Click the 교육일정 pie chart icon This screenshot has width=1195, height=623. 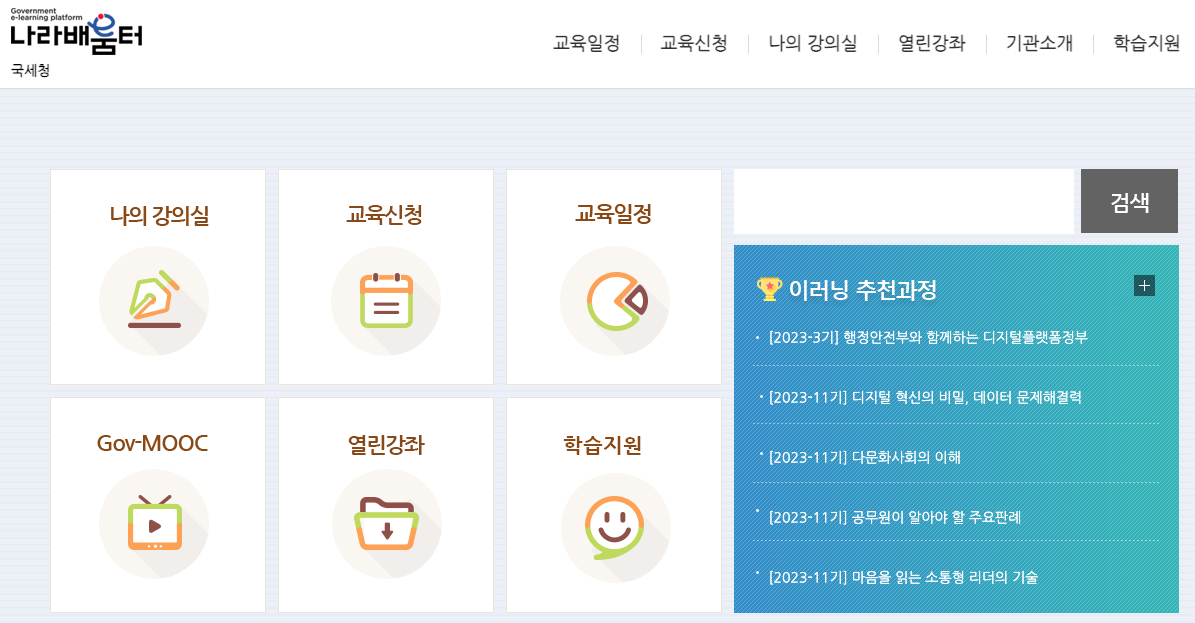(x=614, y=301)
